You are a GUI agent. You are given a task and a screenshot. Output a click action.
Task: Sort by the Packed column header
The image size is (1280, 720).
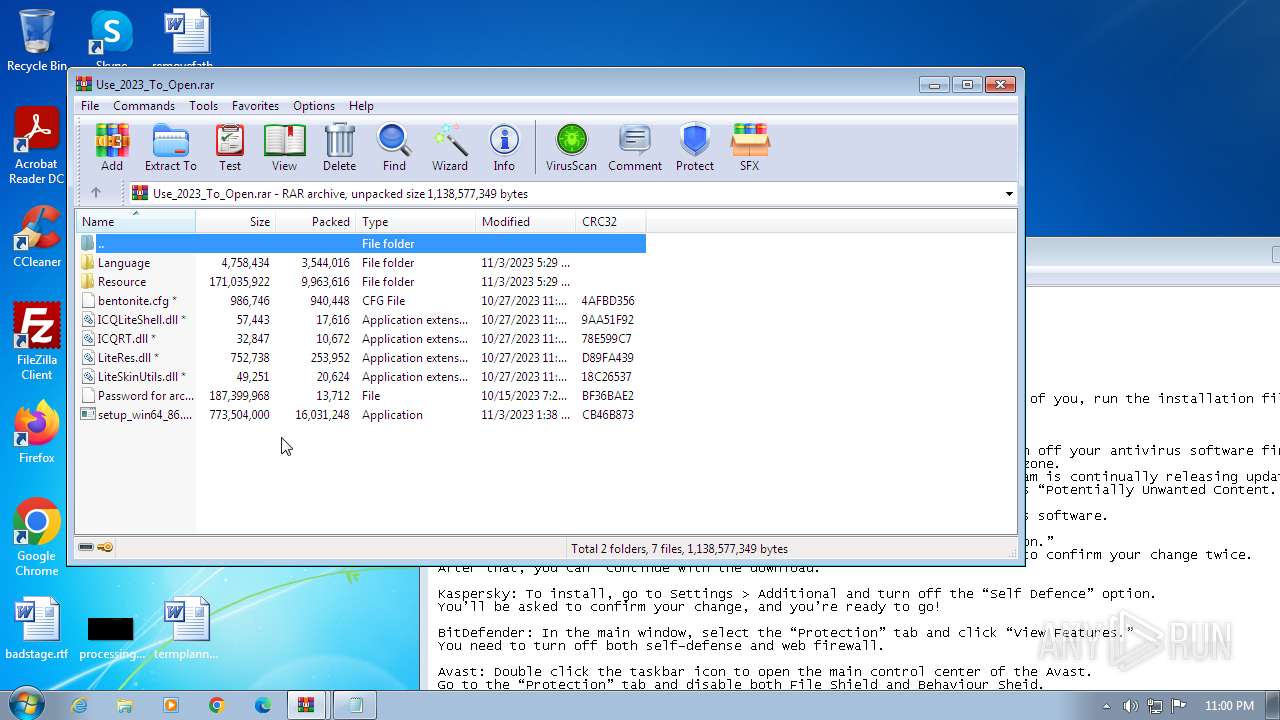coord(316,222)
